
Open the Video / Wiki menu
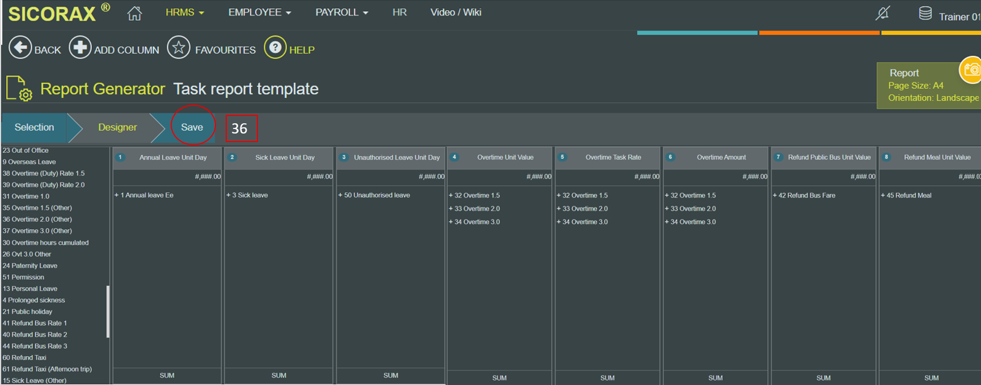(x=456, y=13)
